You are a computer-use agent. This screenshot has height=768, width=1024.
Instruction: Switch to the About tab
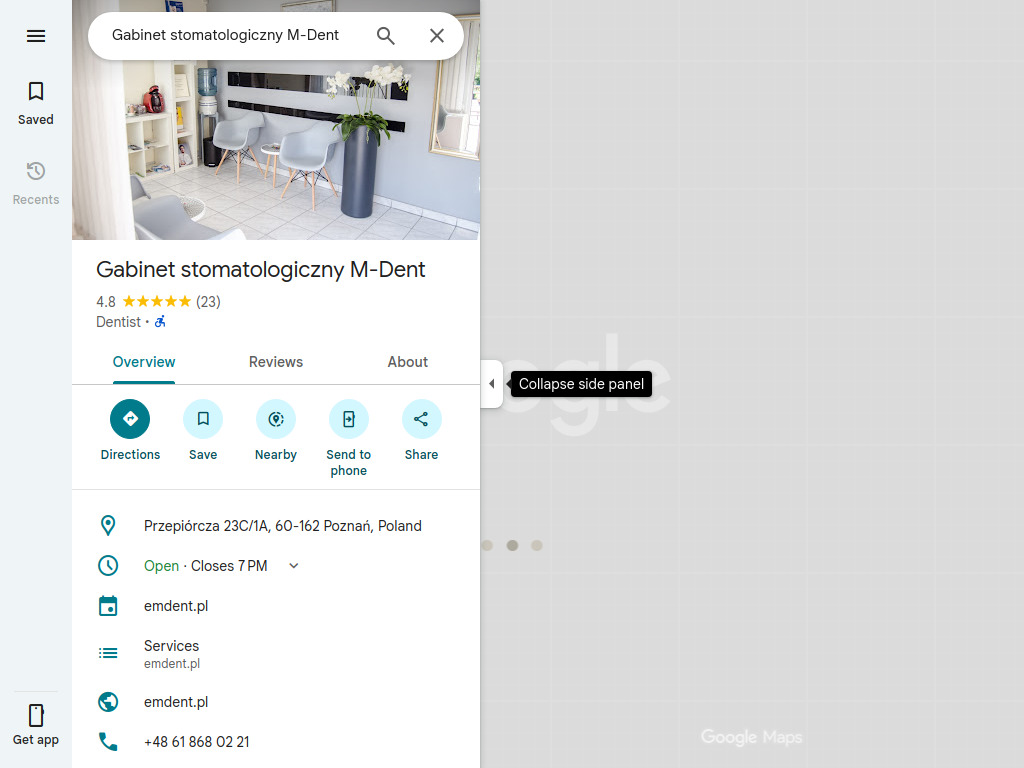coord(408,362)
